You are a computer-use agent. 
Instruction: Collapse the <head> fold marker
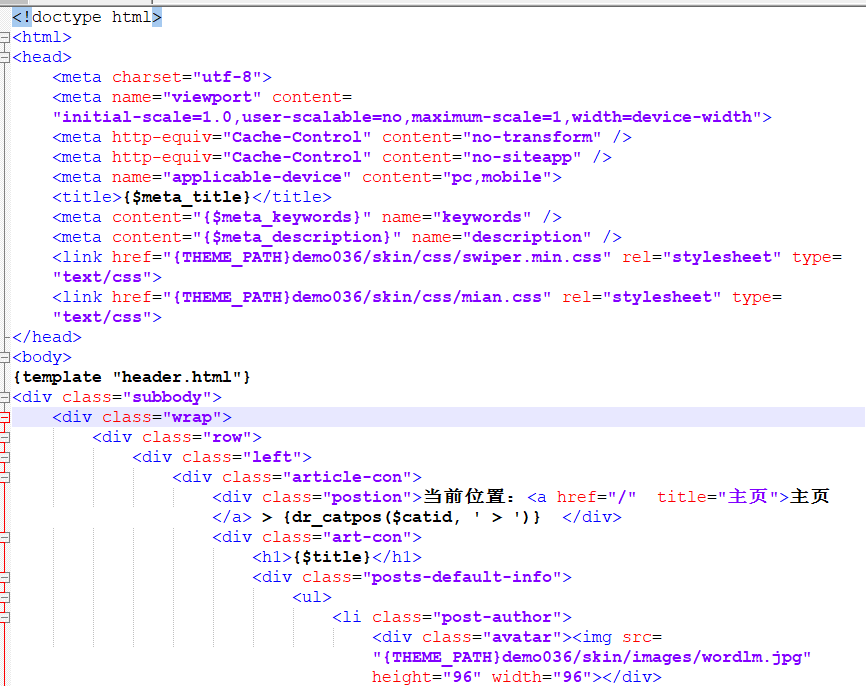5,57
